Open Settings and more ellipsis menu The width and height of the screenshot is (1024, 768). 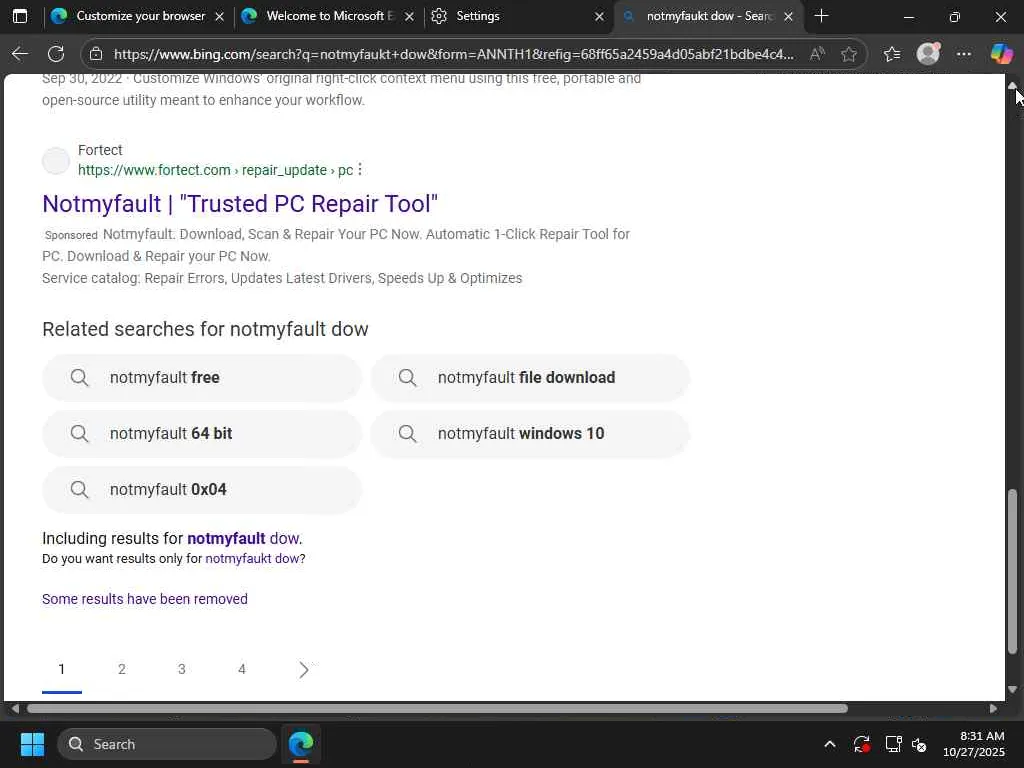point(964,54)
